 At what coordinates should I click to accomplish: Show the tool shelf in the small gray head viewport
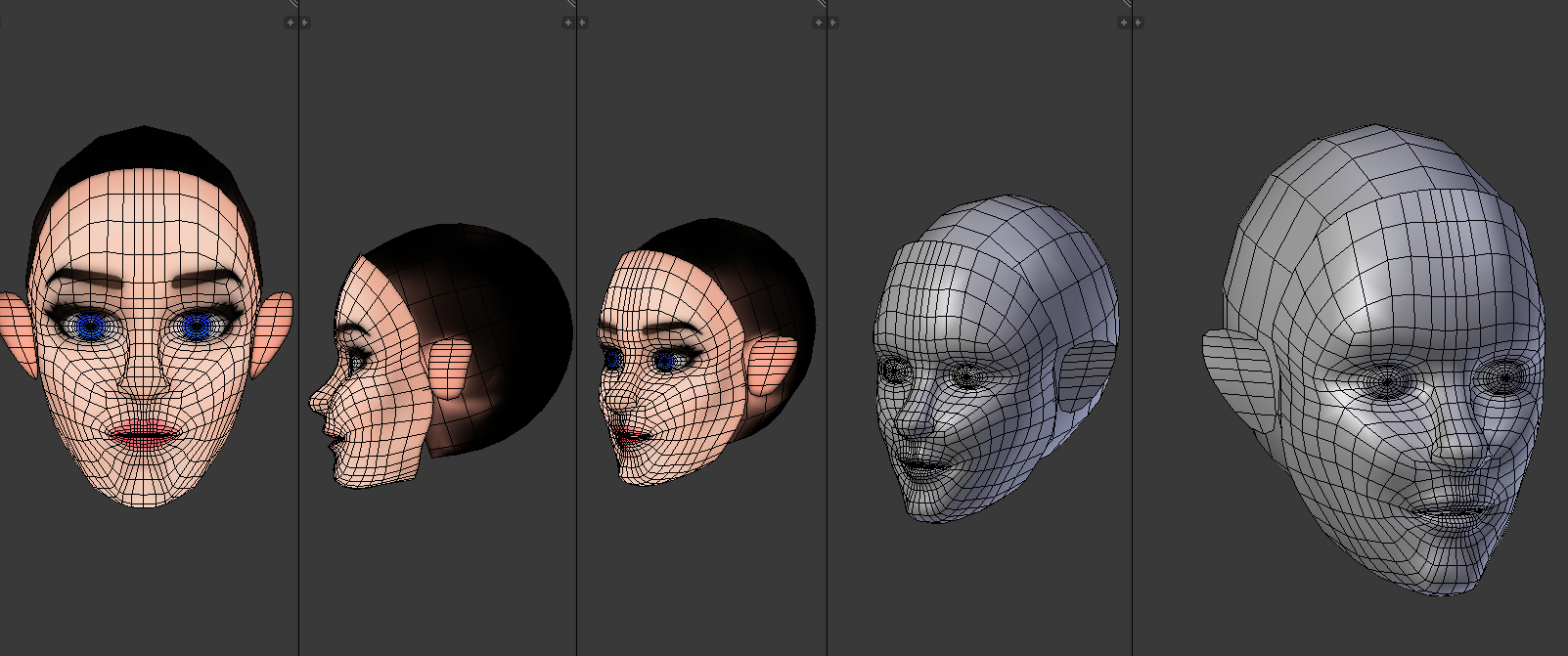coord(832,22)
